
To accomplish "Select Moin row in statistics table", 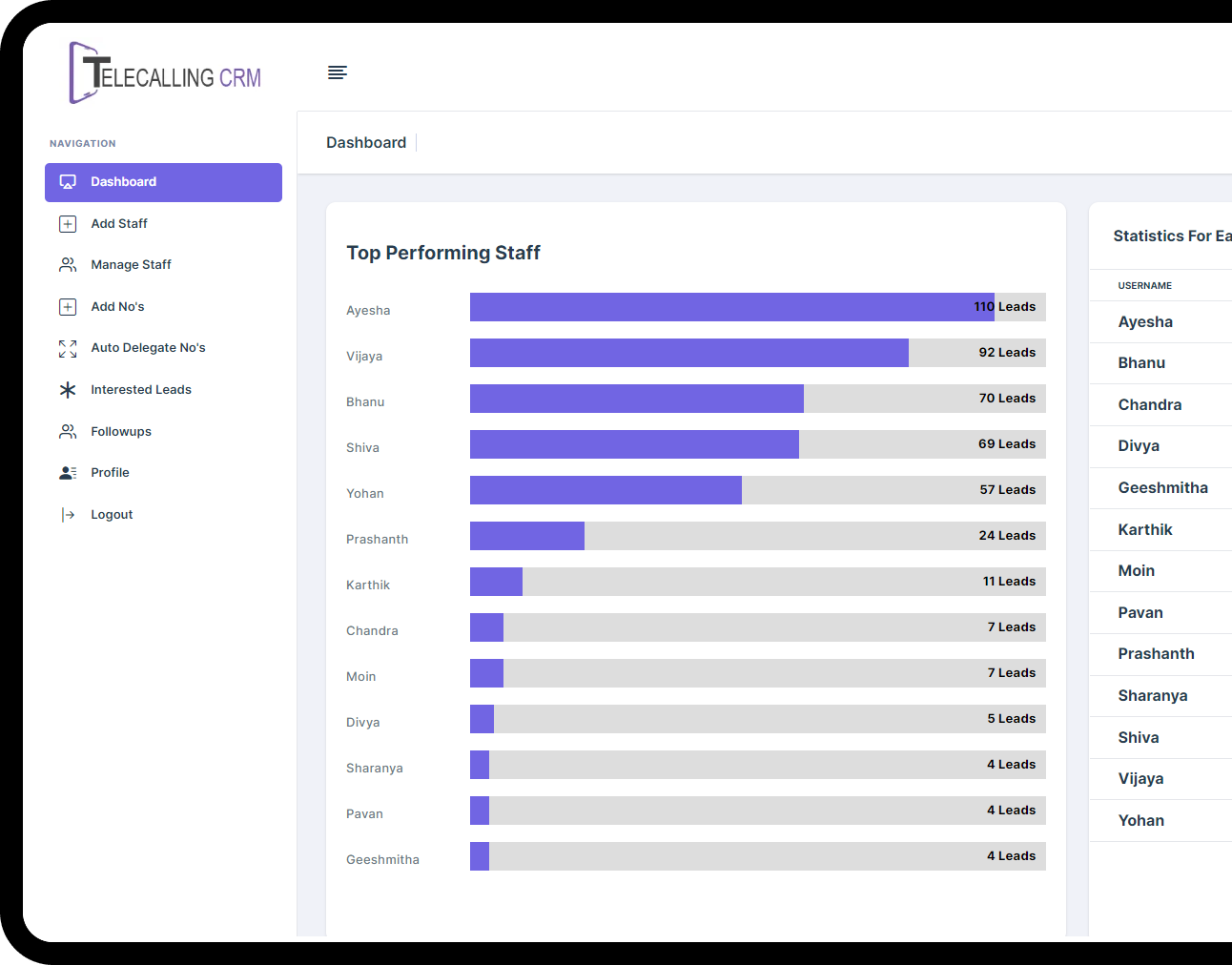I will (x=1160, y=571).
